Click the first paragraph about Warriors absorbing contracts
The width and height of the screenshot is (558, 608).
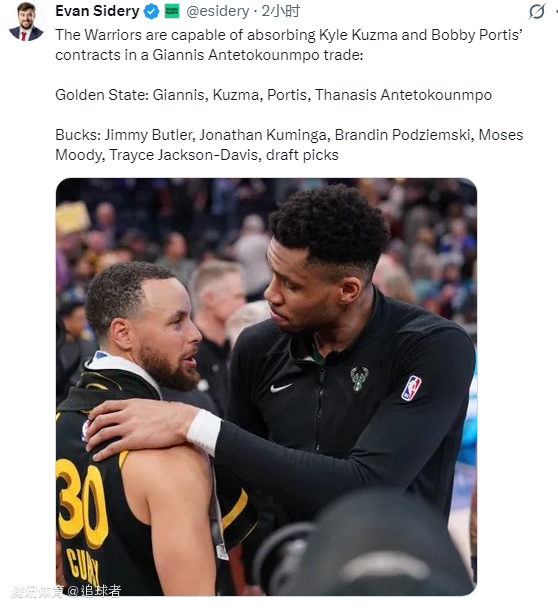[x=289, y=45]
